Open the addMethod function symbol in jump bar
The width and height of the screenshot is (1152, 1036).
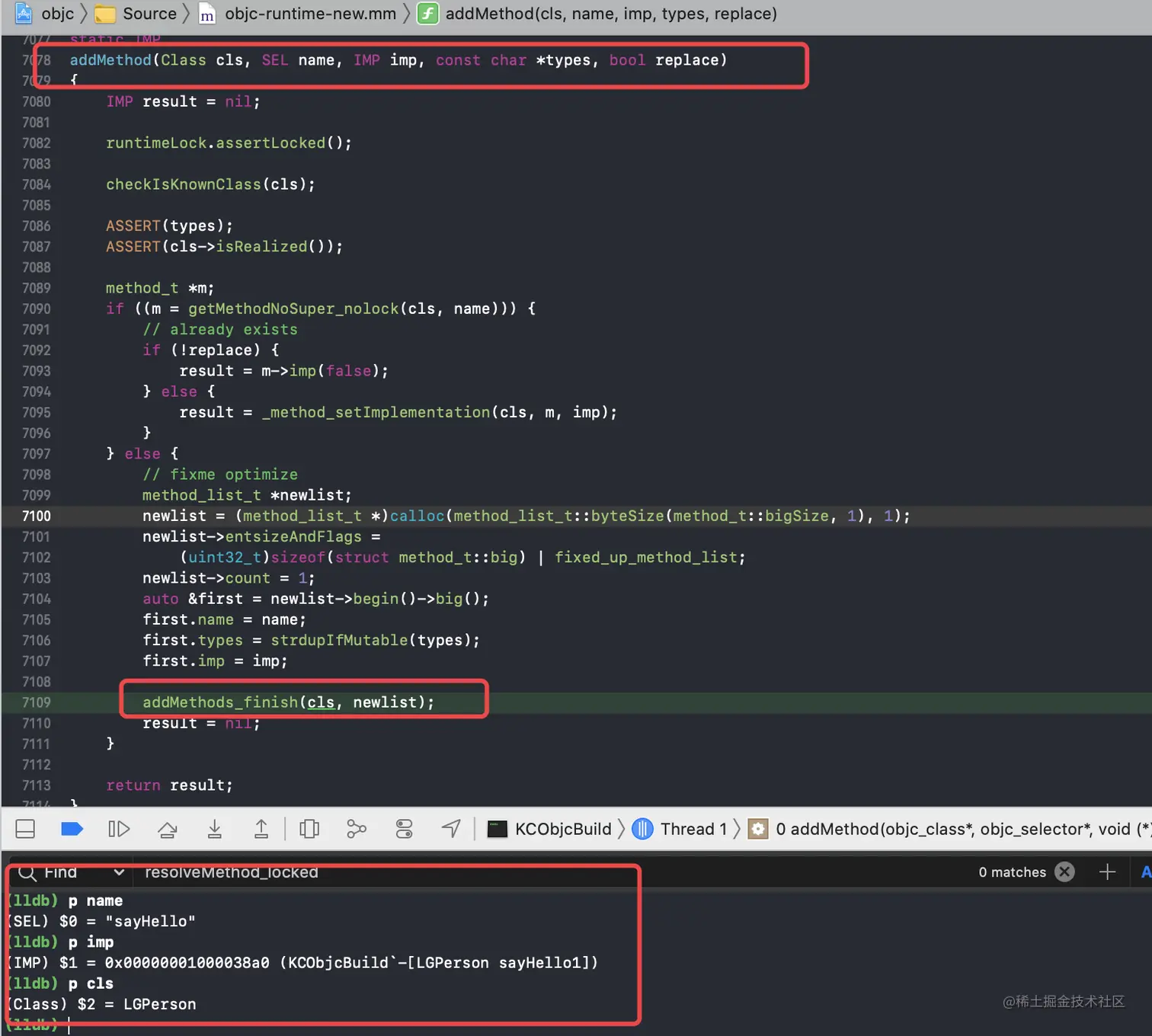pos(598,14)
